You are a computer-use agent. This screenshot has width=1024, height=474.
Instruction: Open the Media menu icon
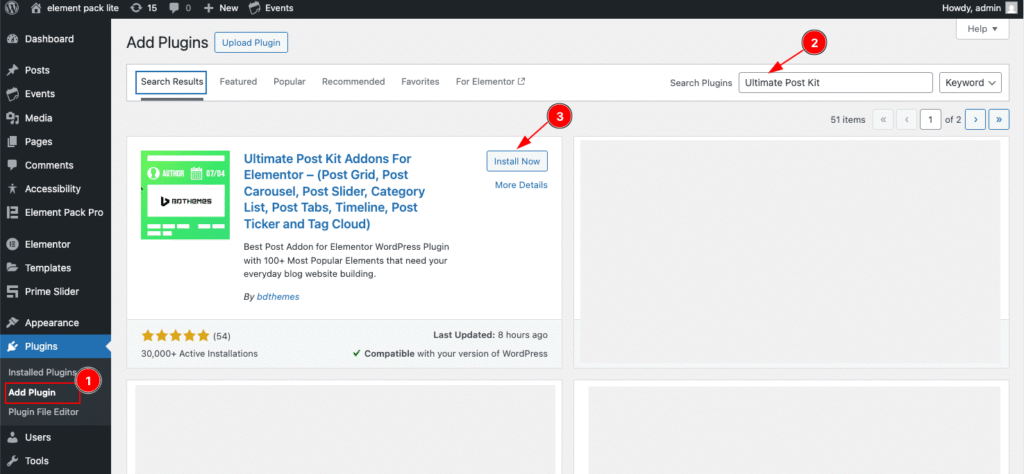click(12, 118)
